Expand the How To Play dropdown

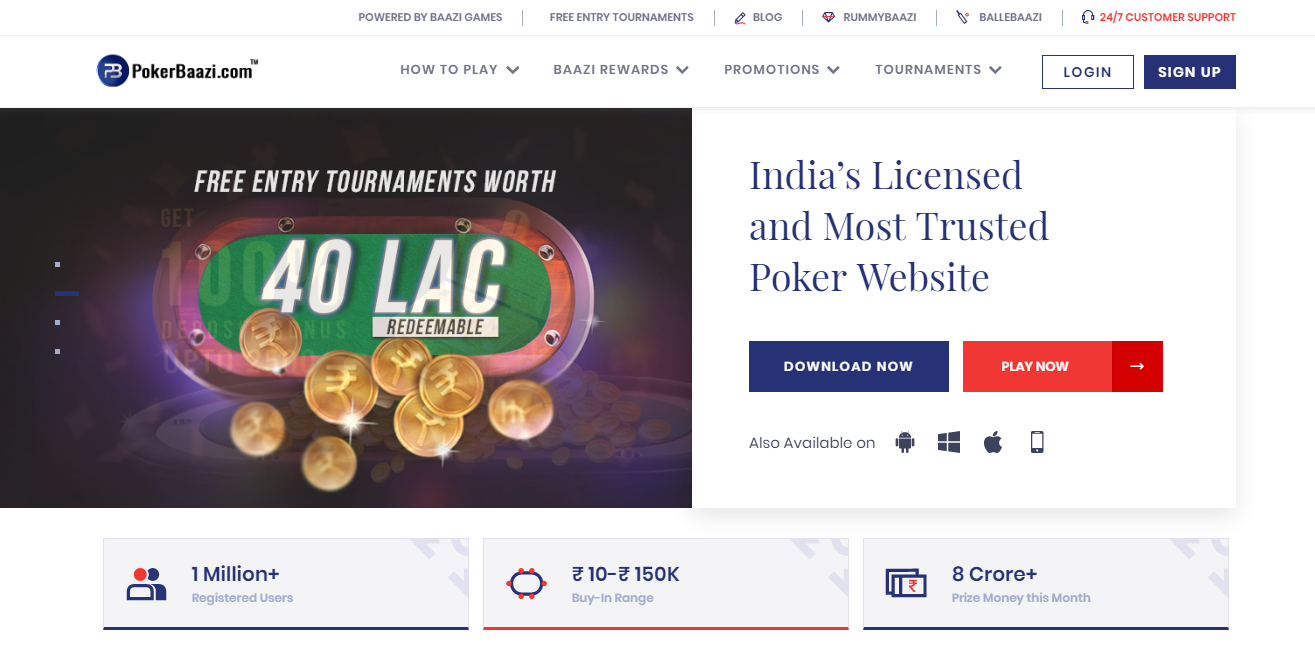pos(460,70)
